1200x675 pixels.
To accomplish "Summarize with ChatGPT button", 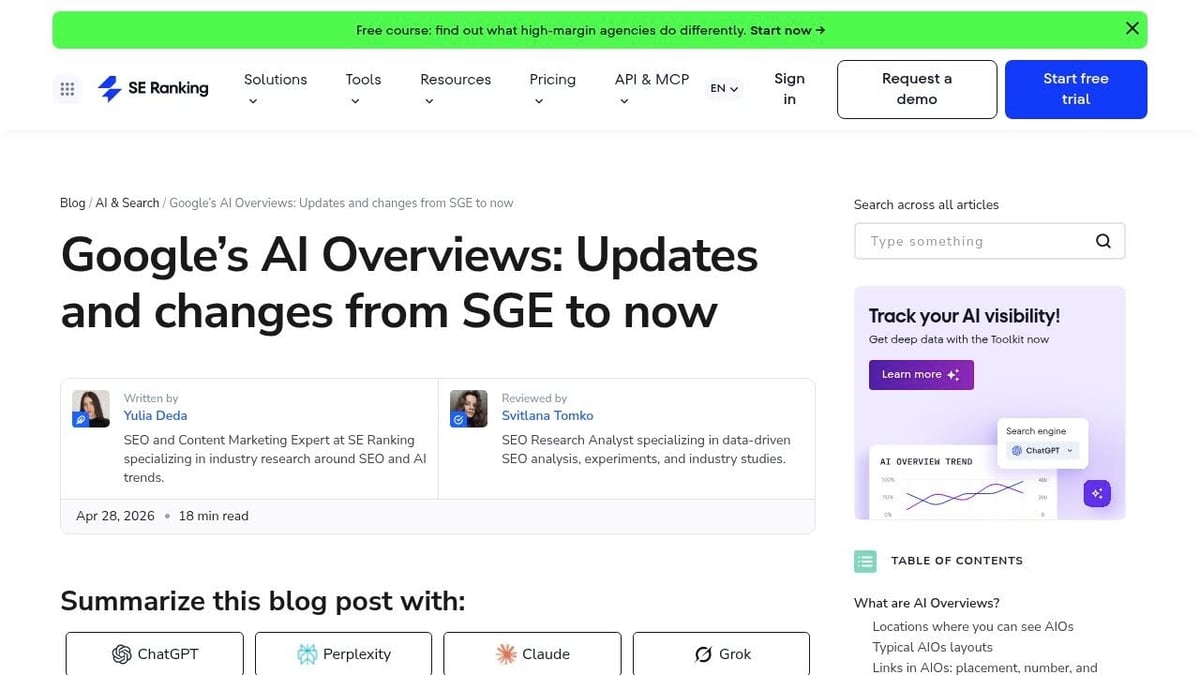I will (154, 654).
